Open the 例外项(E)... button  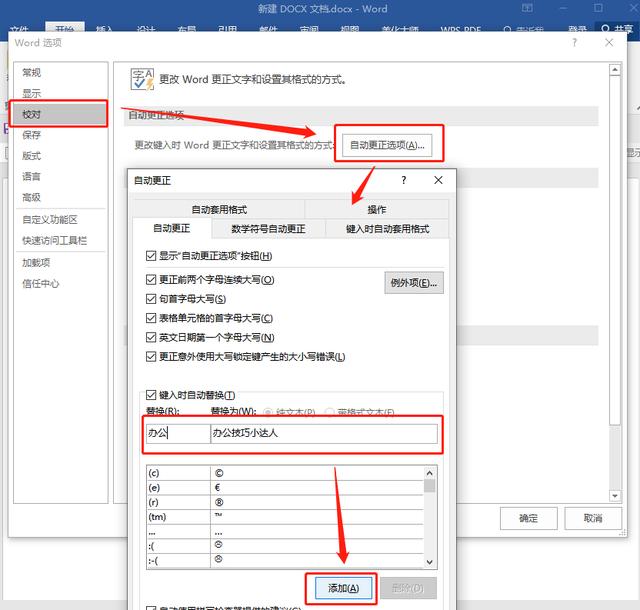tap(414, 283)
